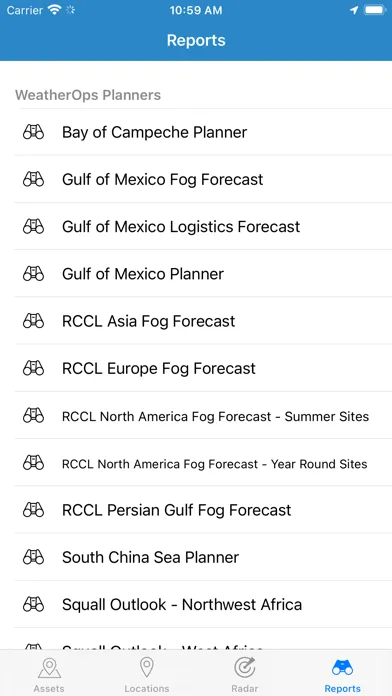The height and width of the screenshot is (696, 392).
Task: Open the Radar target icon
Action: click(245, 668)
